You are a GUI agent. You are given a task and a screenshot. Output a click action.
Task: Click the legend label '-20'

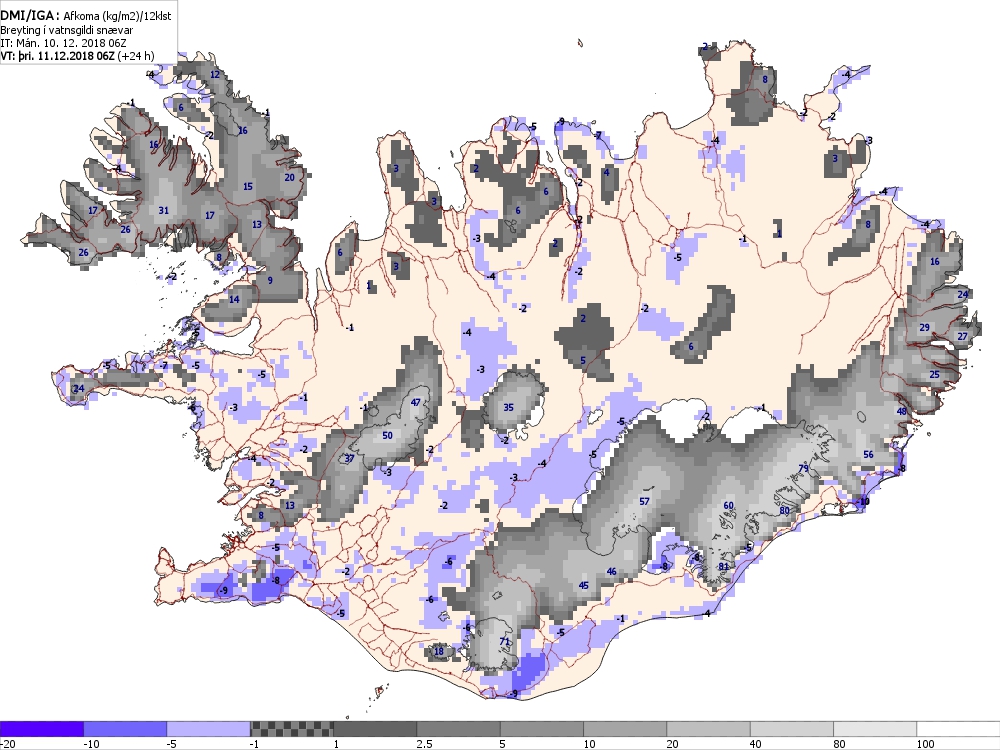pos(8,744)
